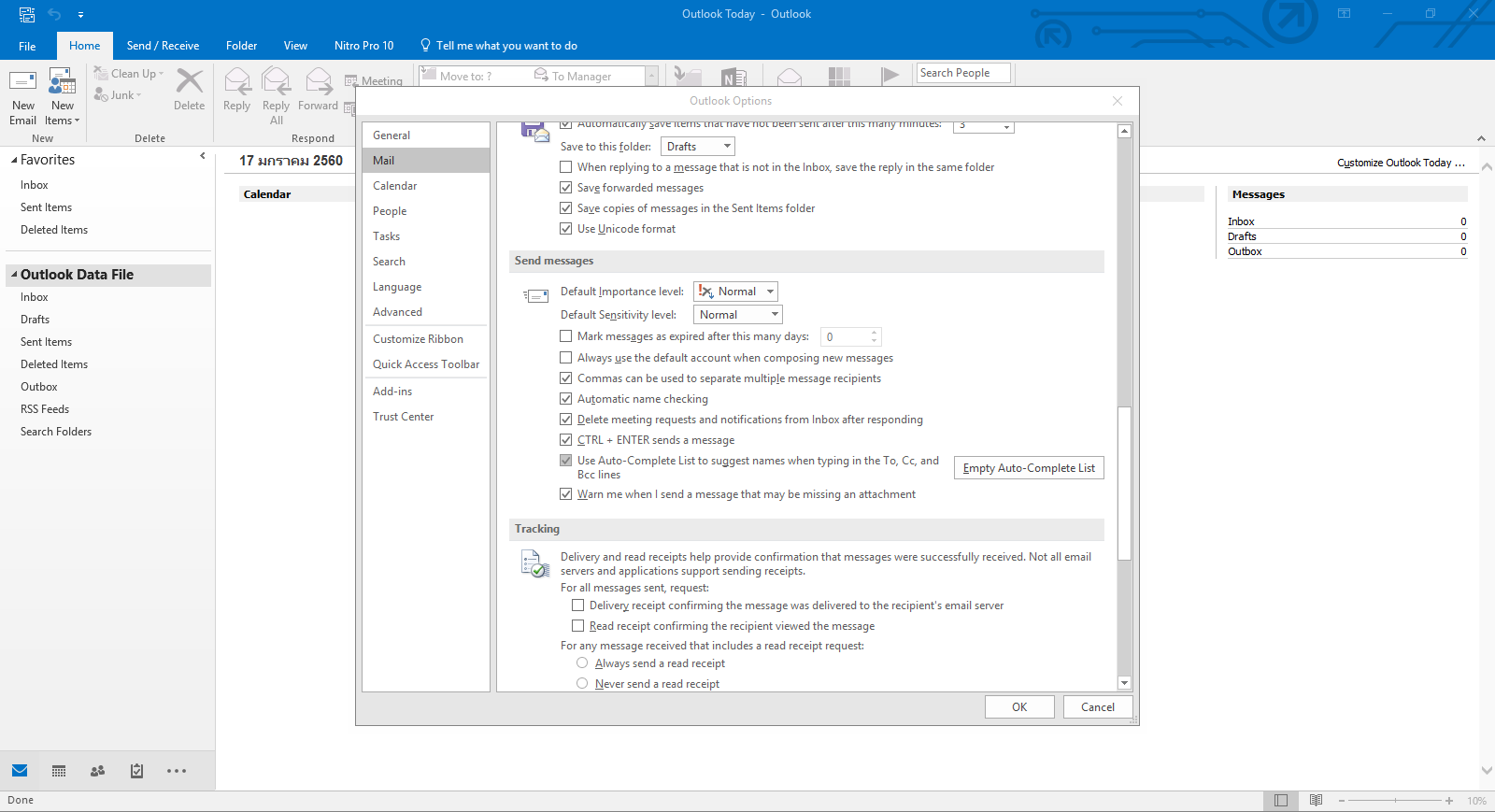The height and width of the screenshot is (812, 1495).
Task: Click the zoom out minus icon
Action: (x=1342, y=801)
